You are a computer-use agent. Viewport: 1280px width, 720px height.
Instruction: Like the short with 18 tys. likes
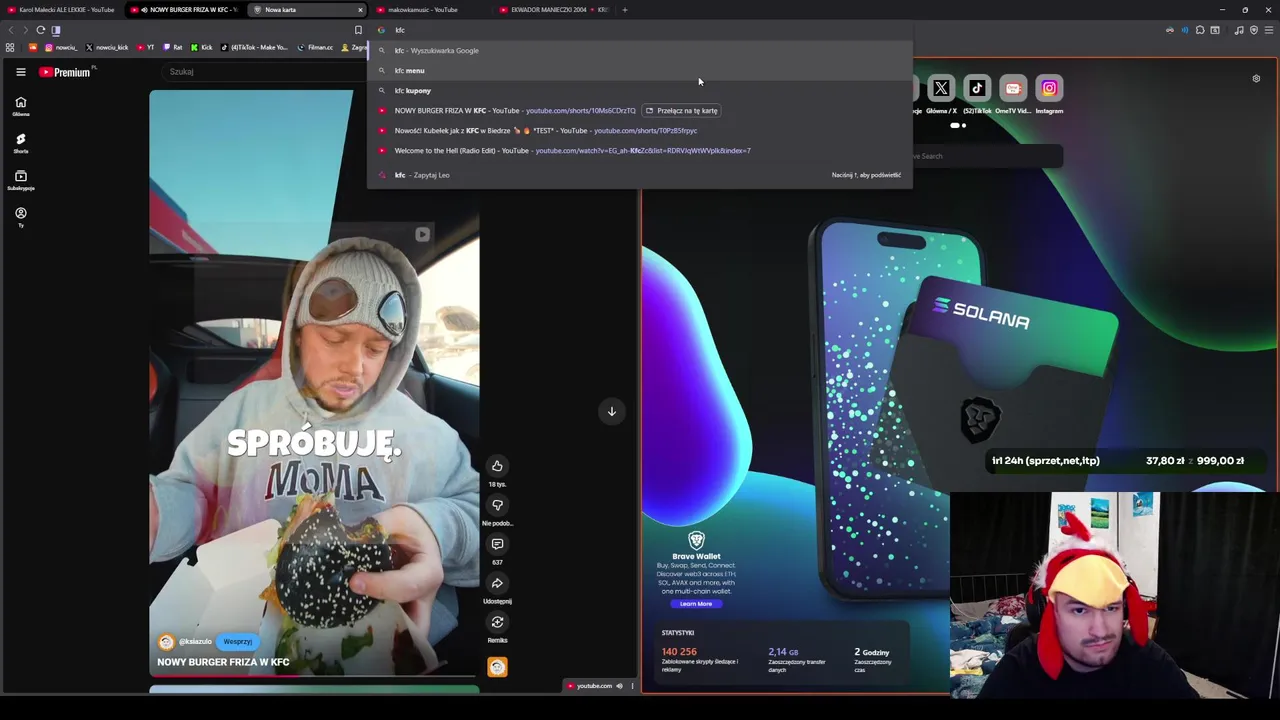[497, 466]
